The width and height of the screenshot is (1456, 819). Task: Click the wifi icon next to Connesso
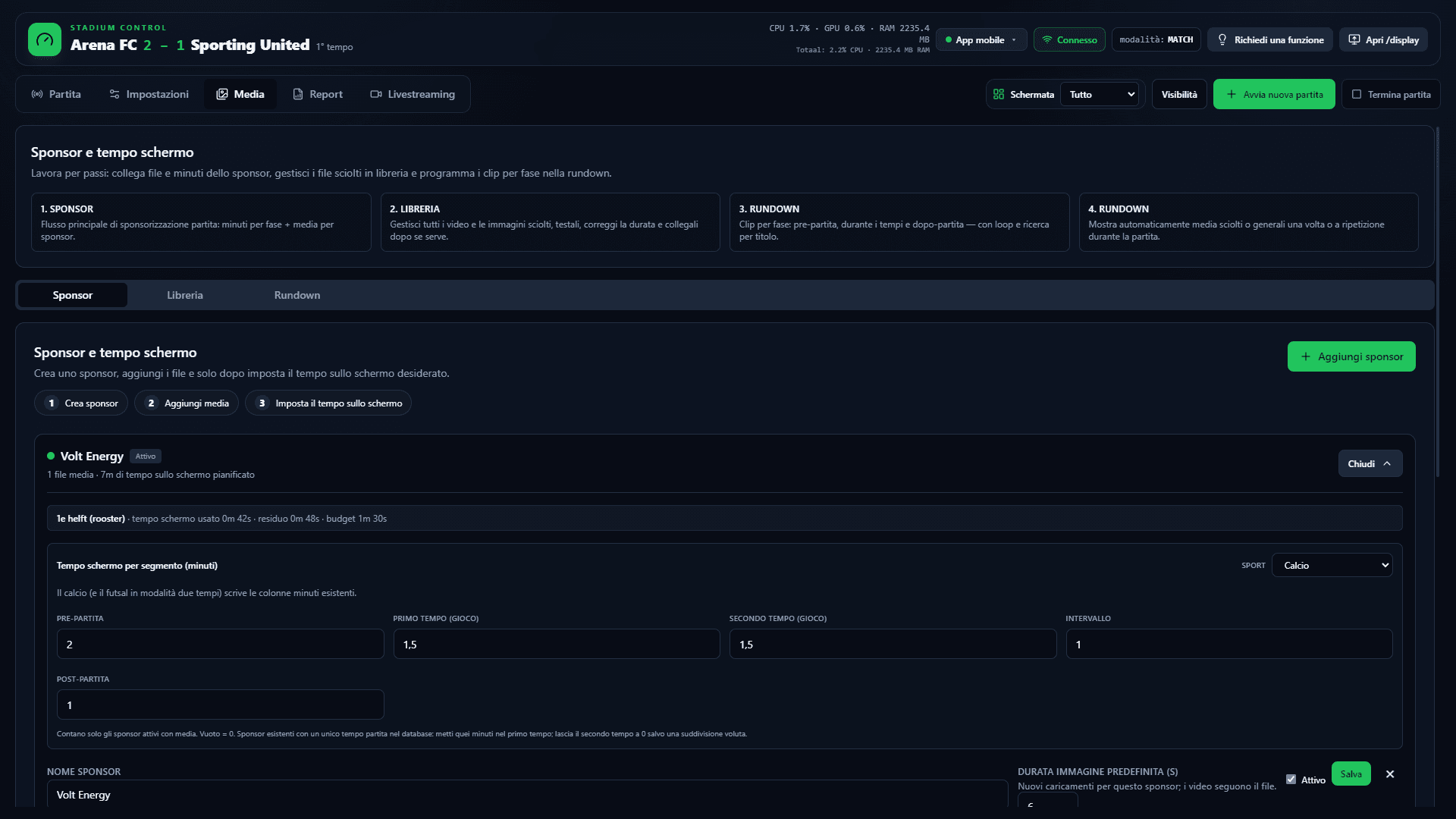click(1047, 39)
